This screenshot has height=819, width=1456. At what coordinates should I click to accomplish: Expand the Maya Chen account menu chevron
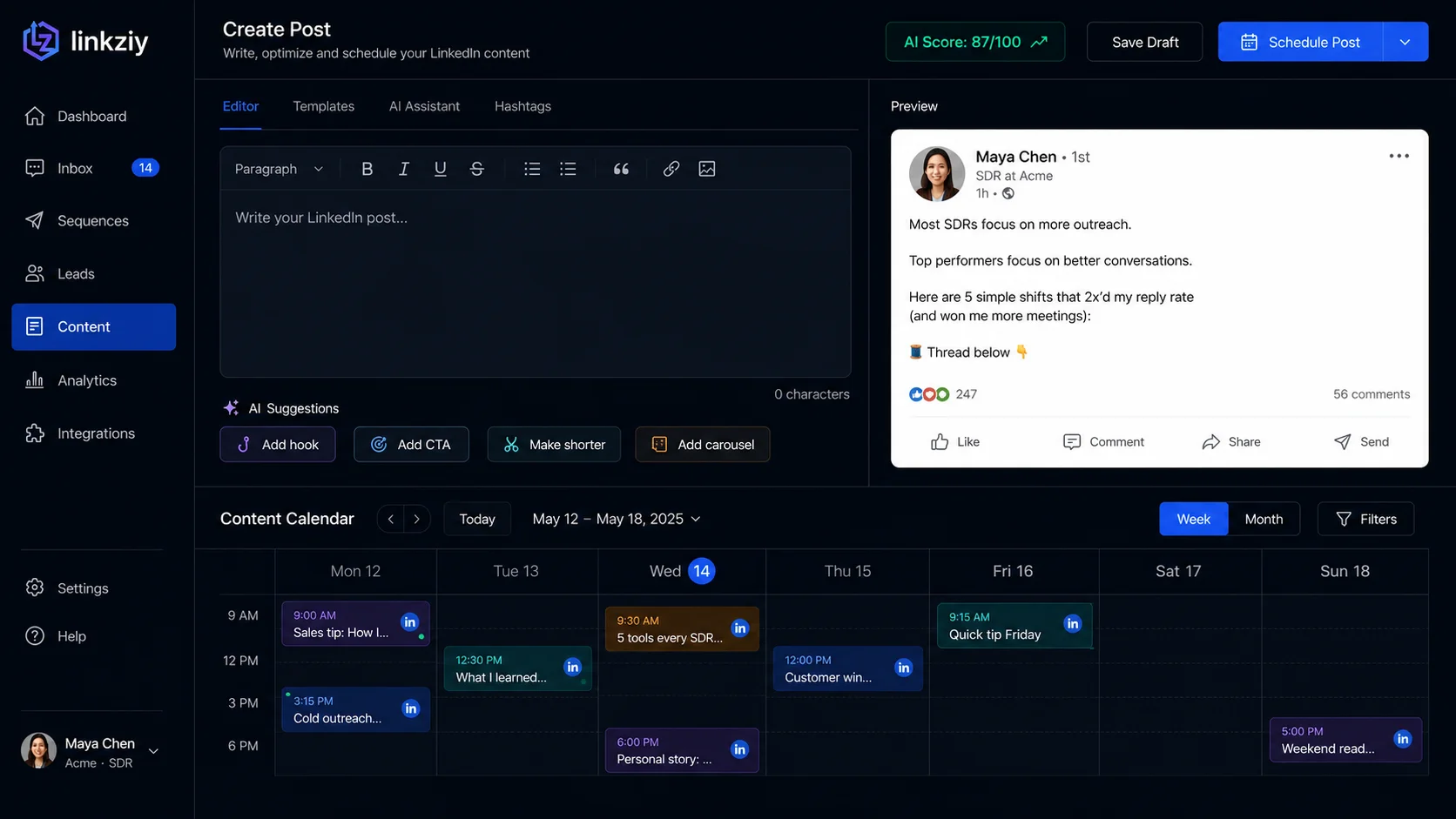(x=153, y=751)
